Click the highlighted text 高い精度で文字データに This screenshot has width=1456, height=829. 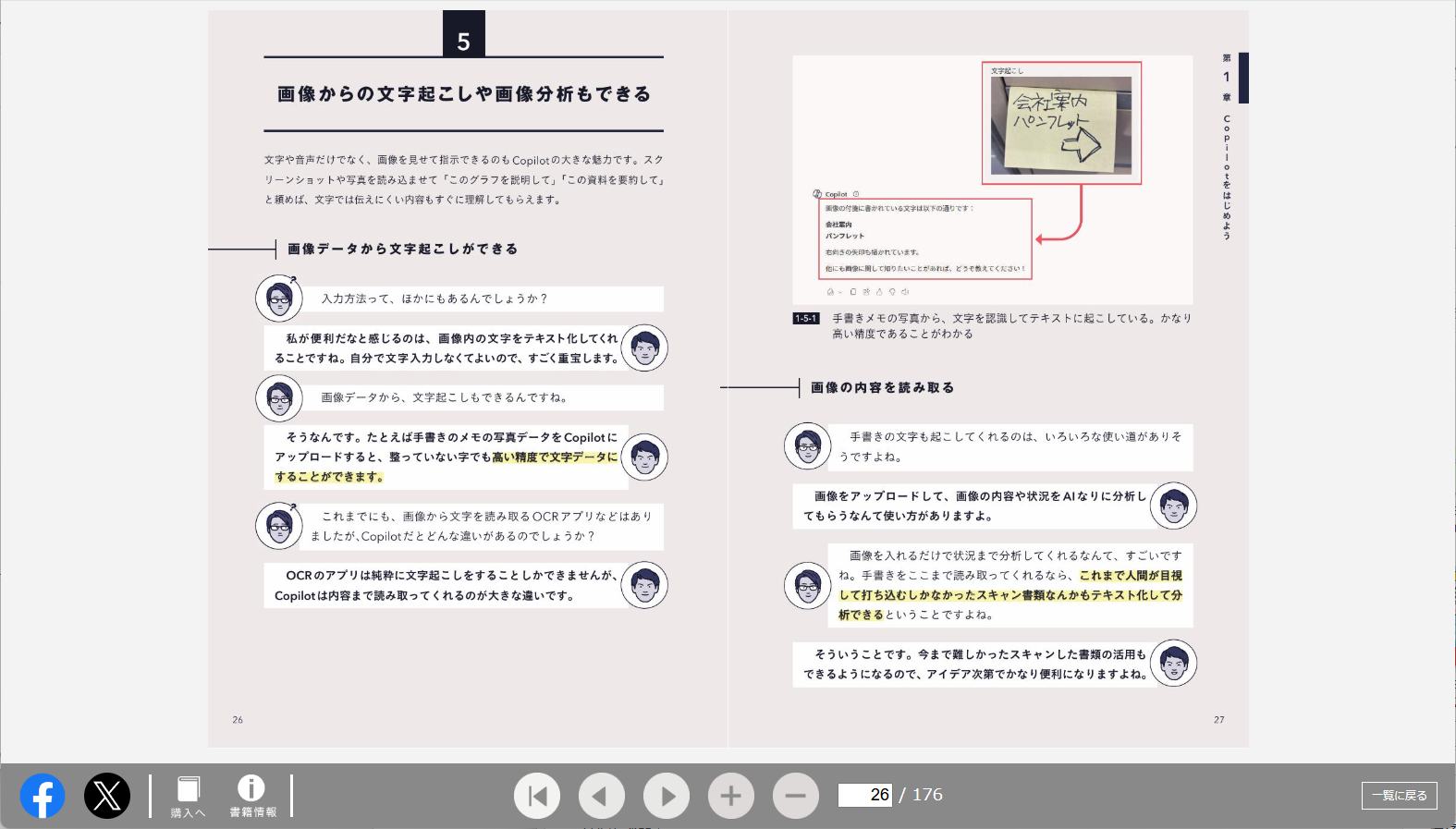555,457
